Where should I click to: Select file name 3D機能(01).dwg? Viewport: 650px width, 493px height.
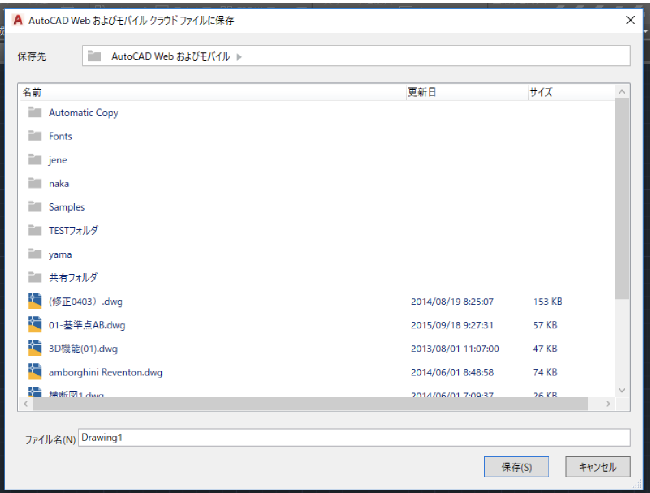tap(83, 349)
